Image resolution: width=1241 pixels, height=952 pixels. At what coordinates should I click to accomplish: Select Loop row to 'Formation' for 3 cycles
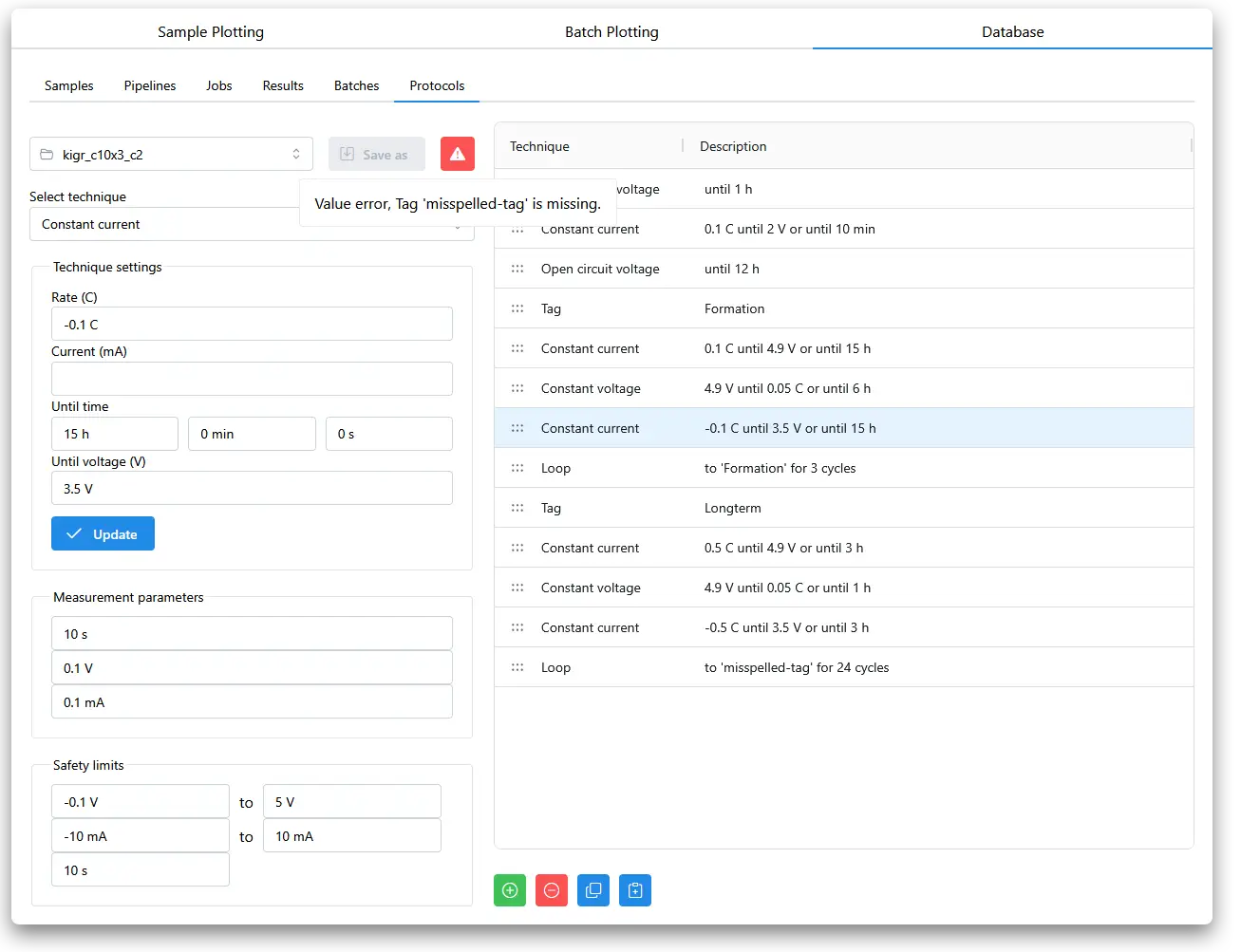pos(844,468)
